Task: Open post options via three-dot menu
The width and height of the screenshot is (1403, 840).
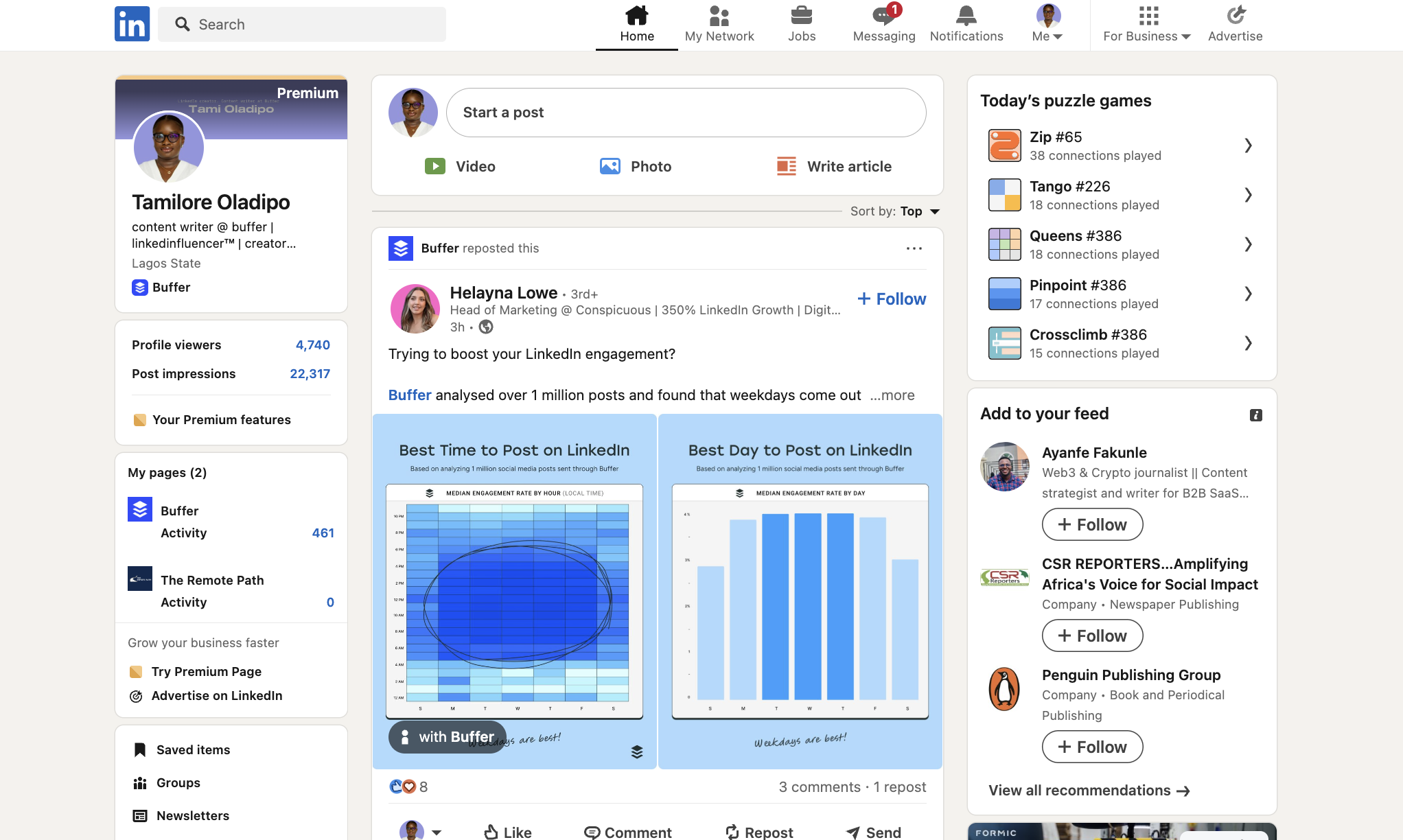Action: pos(914,248)
